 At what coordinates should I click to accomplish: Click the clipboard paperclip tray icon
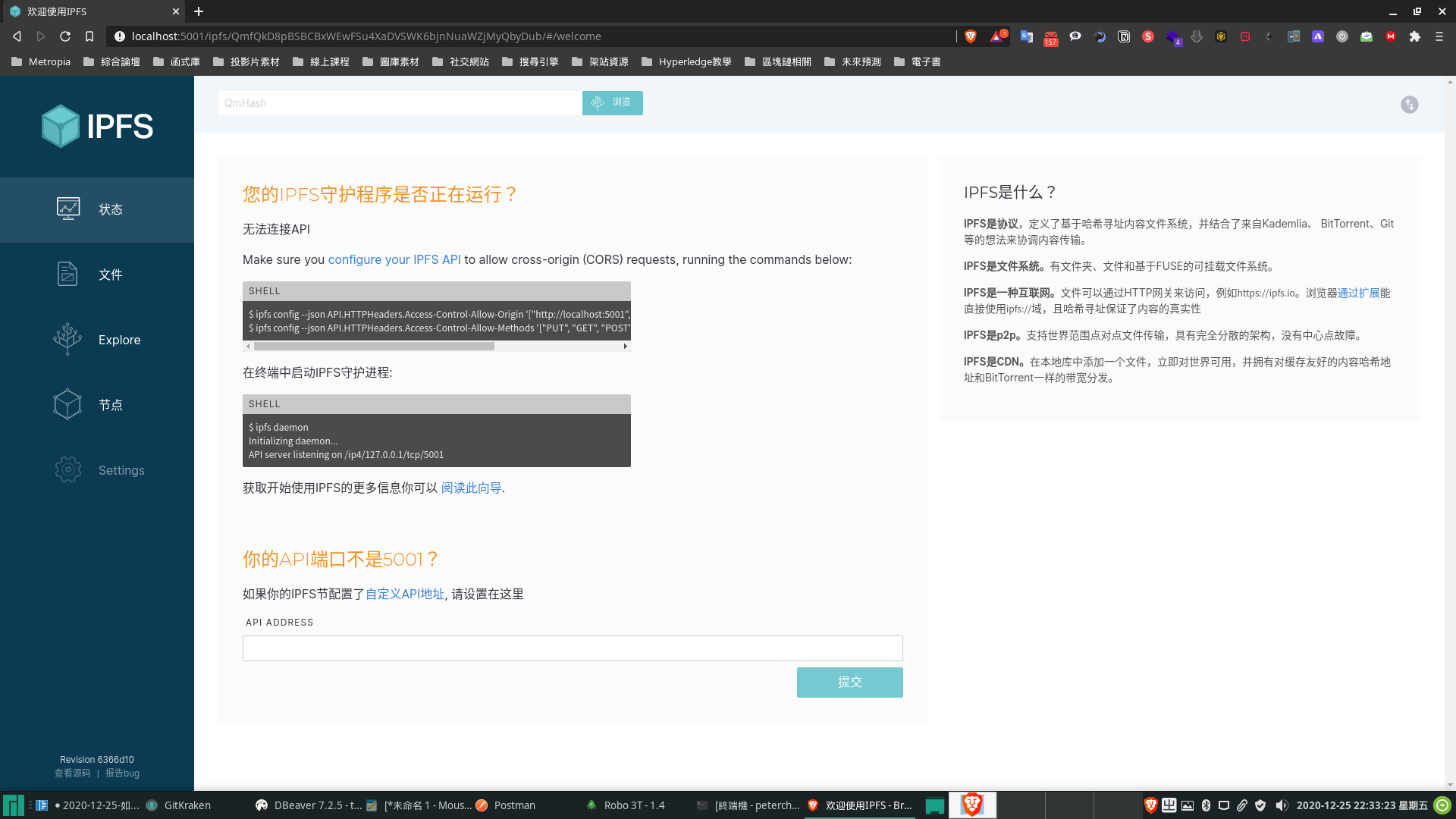1242,805
